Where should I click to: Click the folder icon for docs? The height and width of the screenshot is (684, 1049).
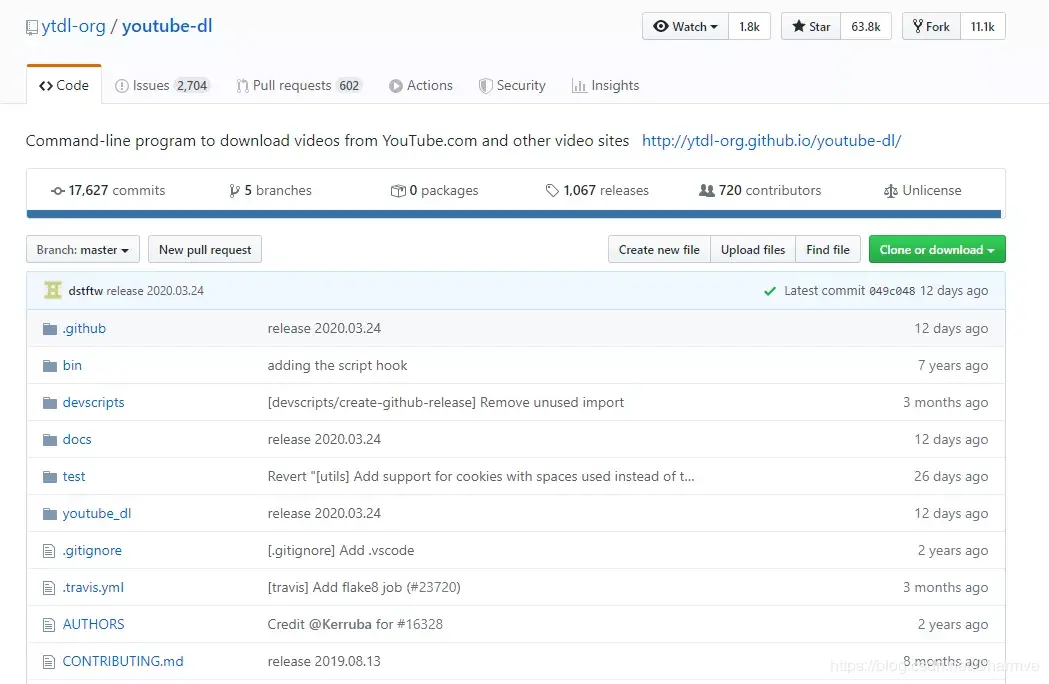[x=50, y=440]
